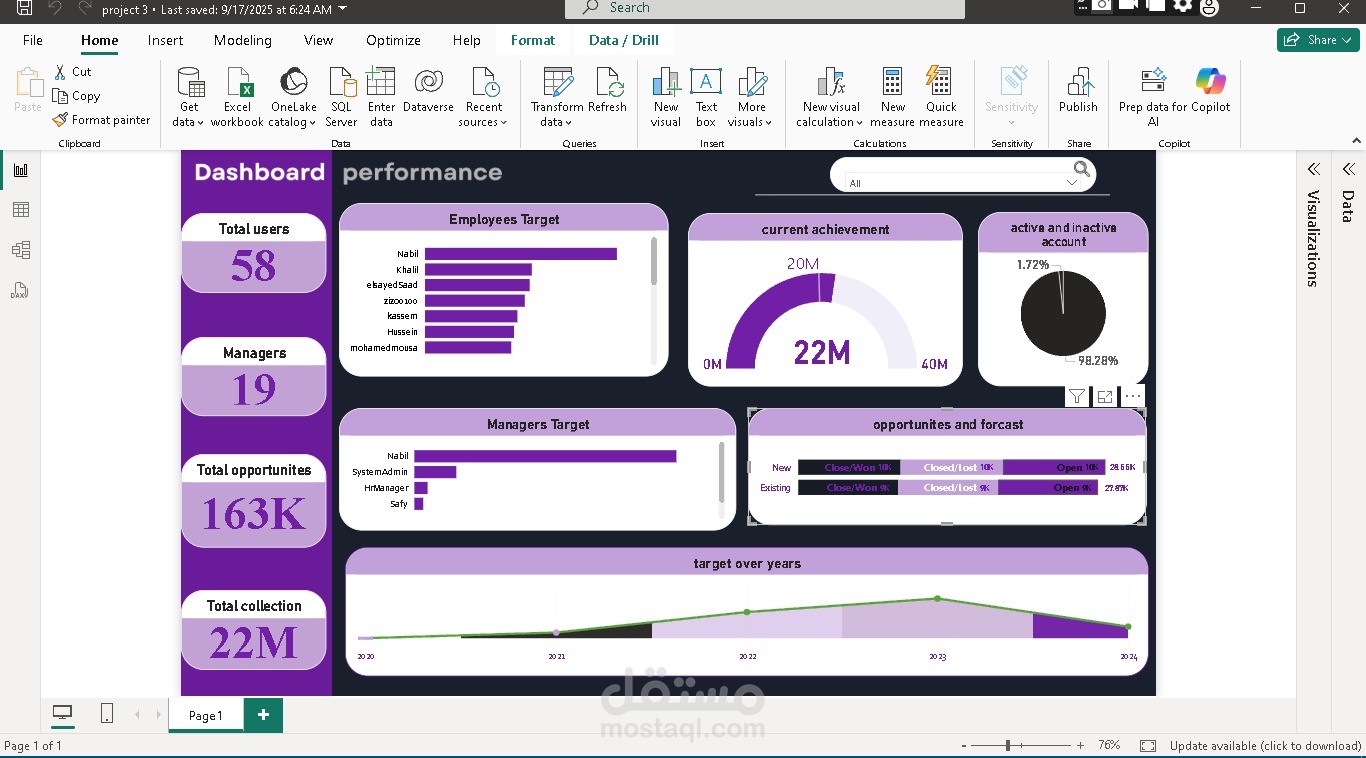Insert a New visual
The width and height of the screenshot is (1366, 758).
pyautogui.click(x=666, y=97)
